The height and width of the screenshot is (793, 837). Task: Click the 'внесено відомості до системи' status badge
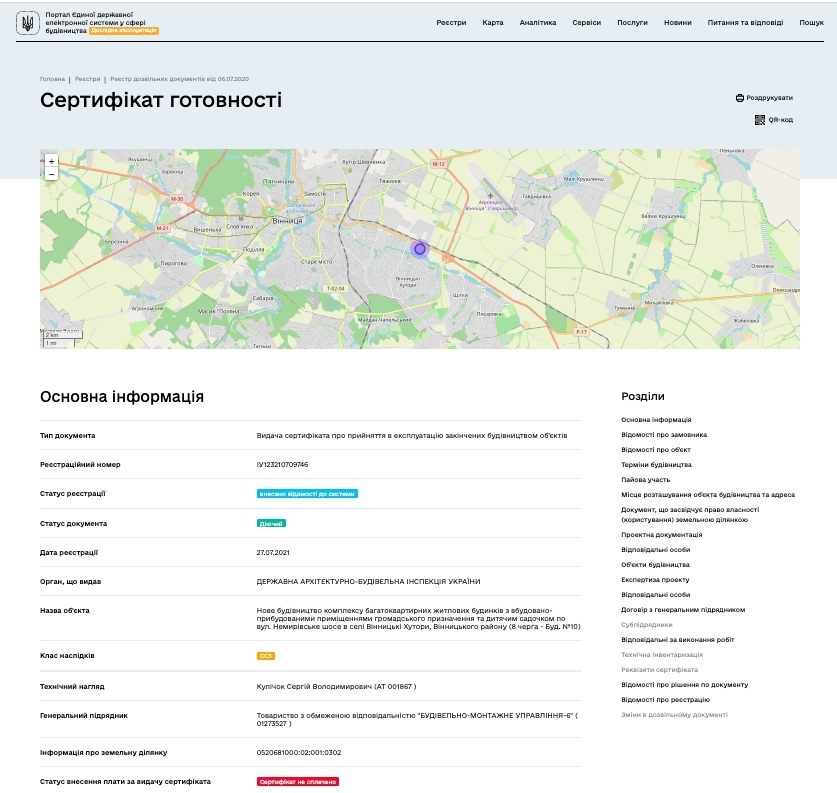[x=307, y=494]
